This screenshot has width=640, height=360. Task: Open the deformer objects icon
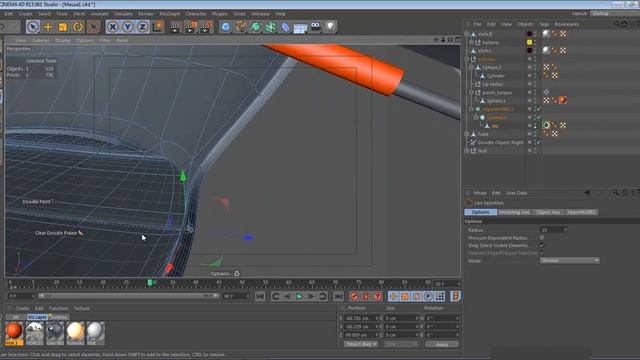[x=285, y=27]
